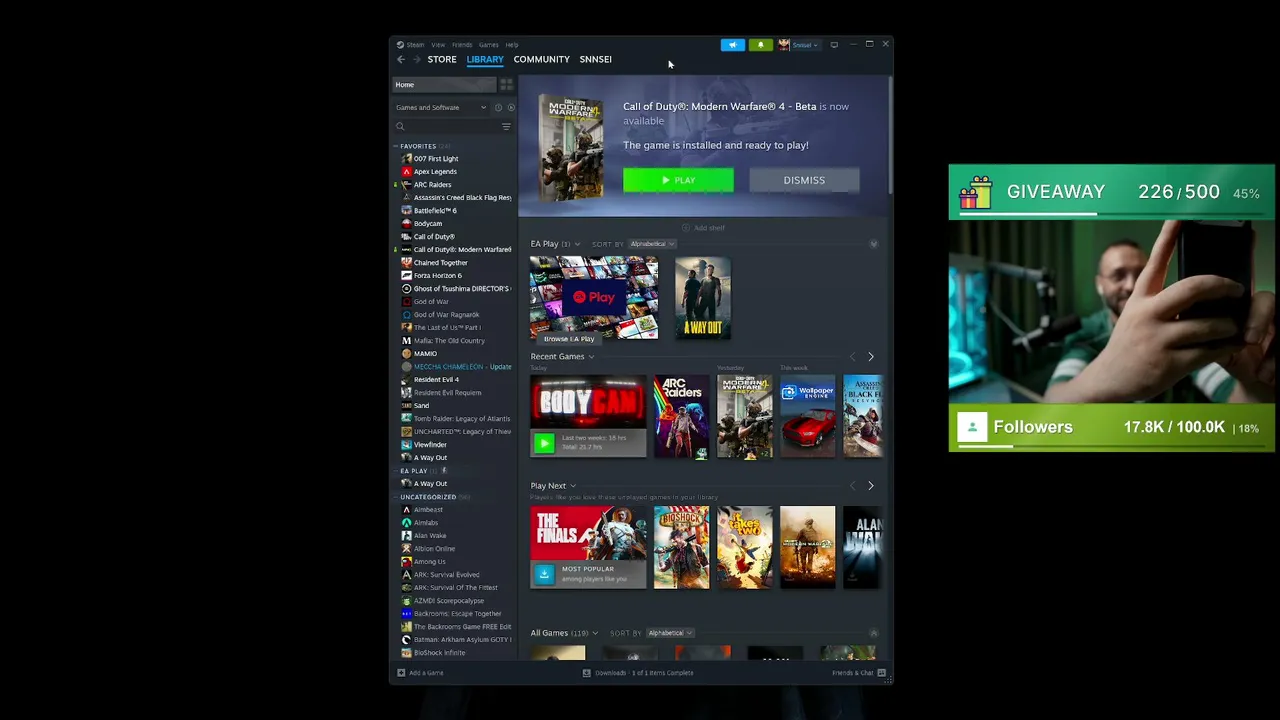Open A Way Out cover in EA Play shelf
The height and width of the screenshot is (720, 1280).
[x=703, y=299]
